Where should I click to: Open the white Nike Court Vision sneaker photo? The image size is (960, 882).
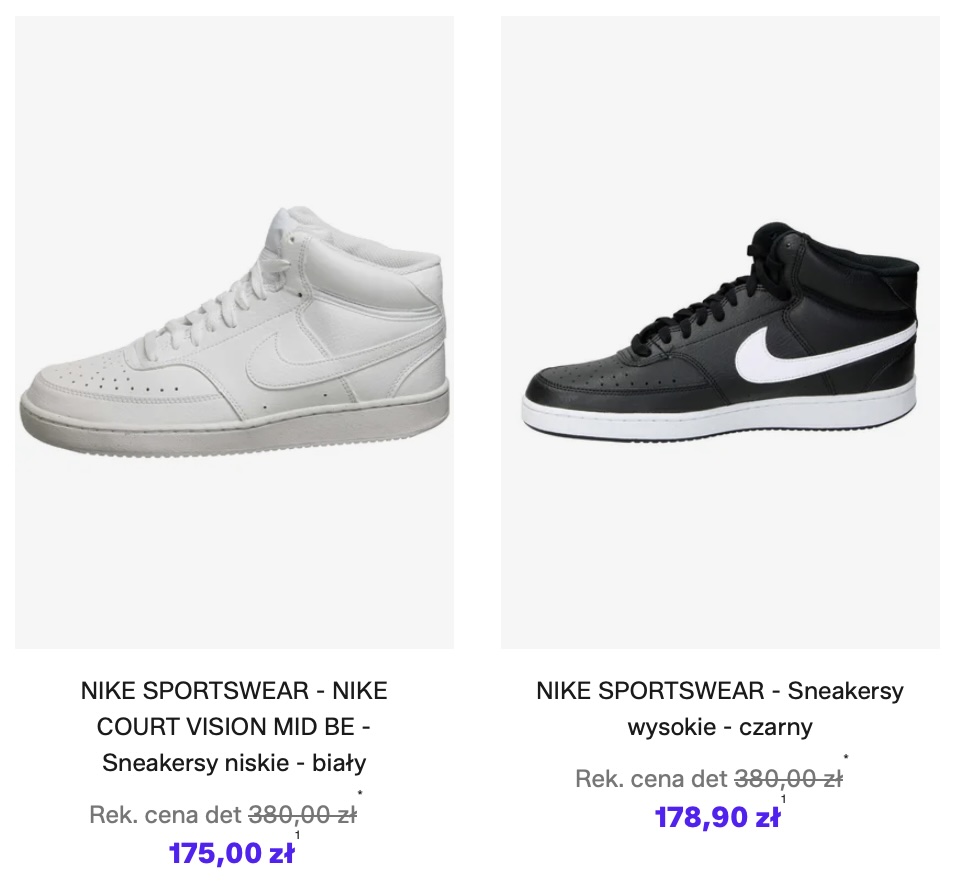[x=234, y=333]
